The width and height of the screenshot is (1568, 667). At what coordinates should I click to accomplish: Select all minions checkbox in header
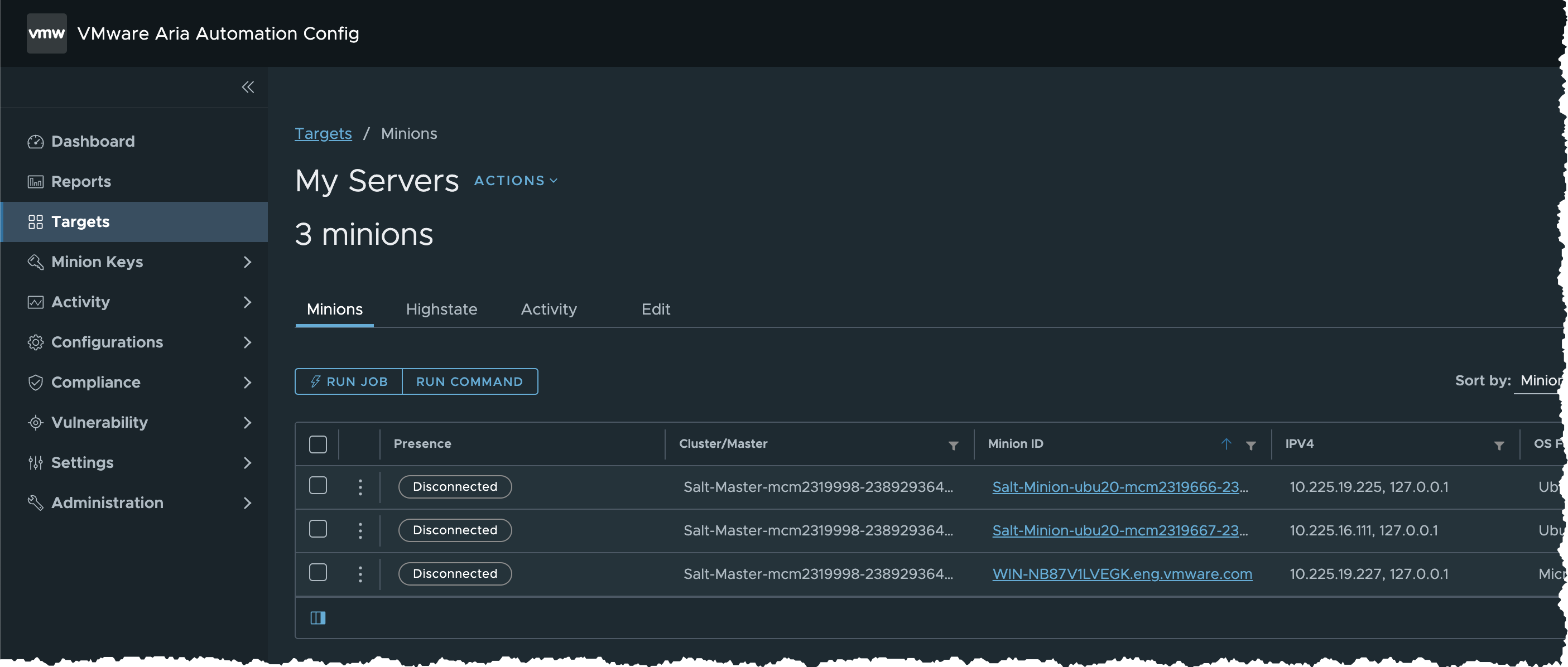tap(318, 444)
